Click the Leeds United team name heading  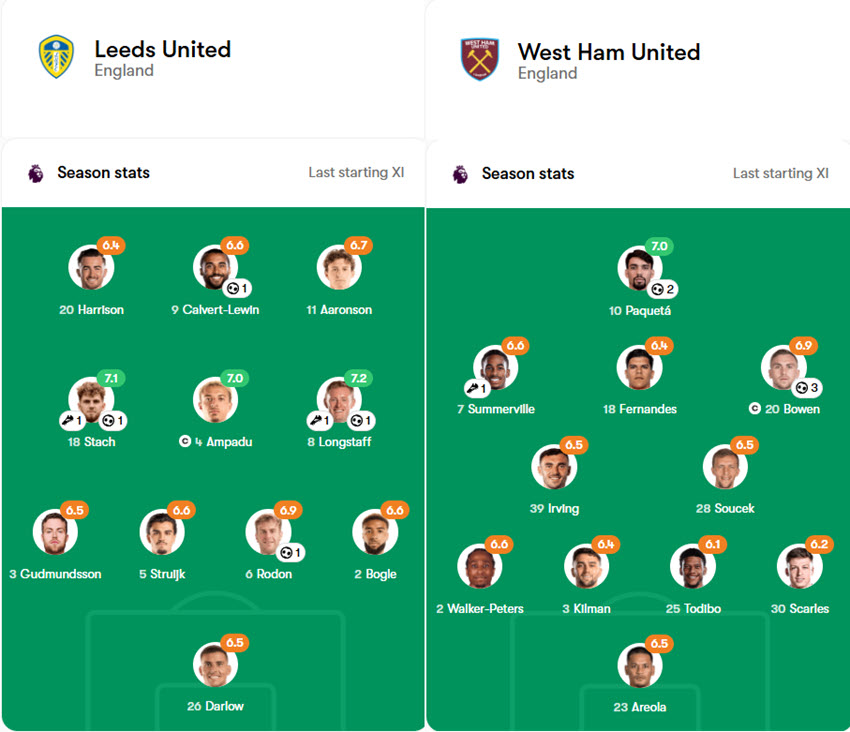[x=162, y=48]
